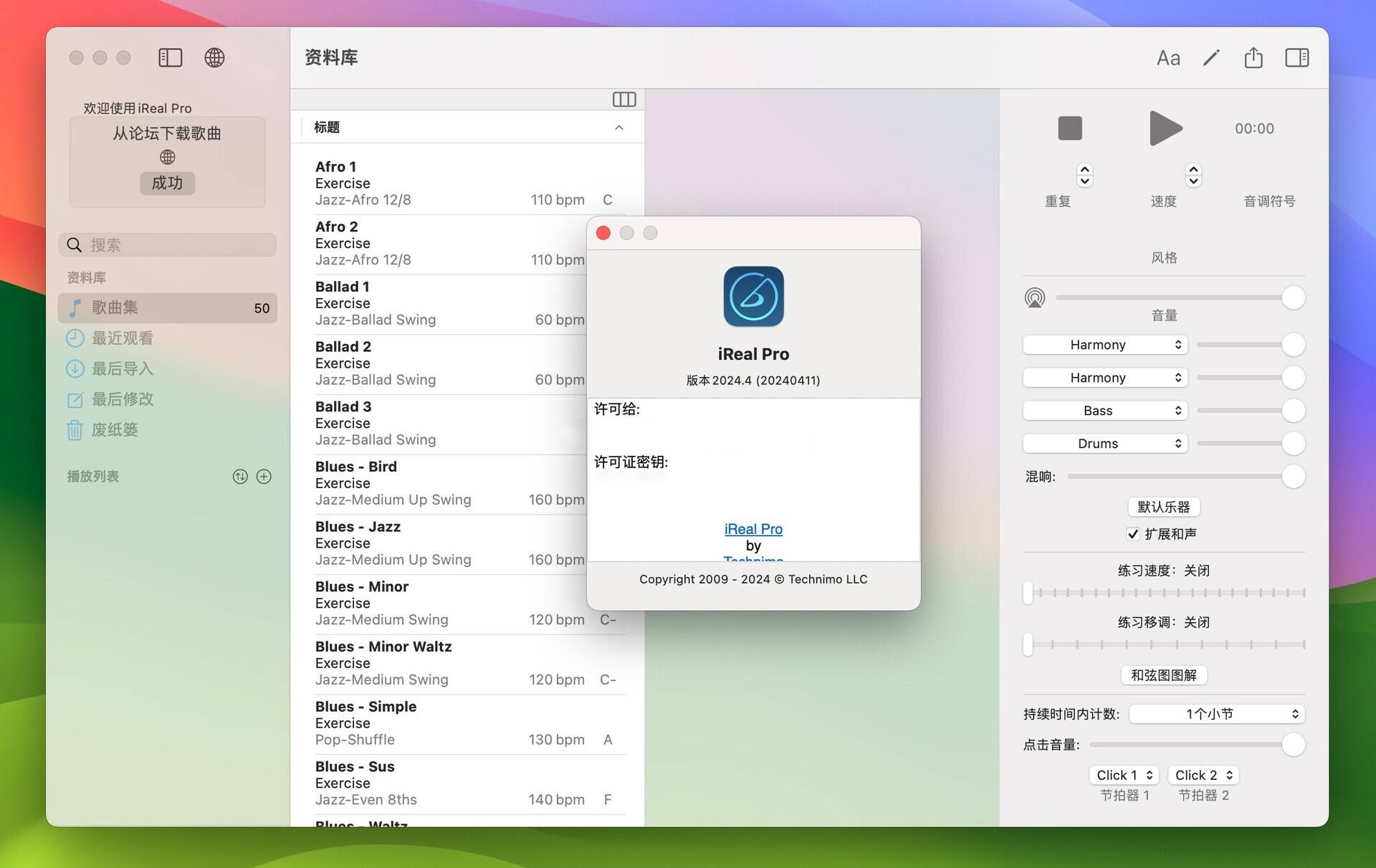Screen dimensions: 1376x868
Task: Click the globe/forum icon in sidebar
Action: coord(167,155)
